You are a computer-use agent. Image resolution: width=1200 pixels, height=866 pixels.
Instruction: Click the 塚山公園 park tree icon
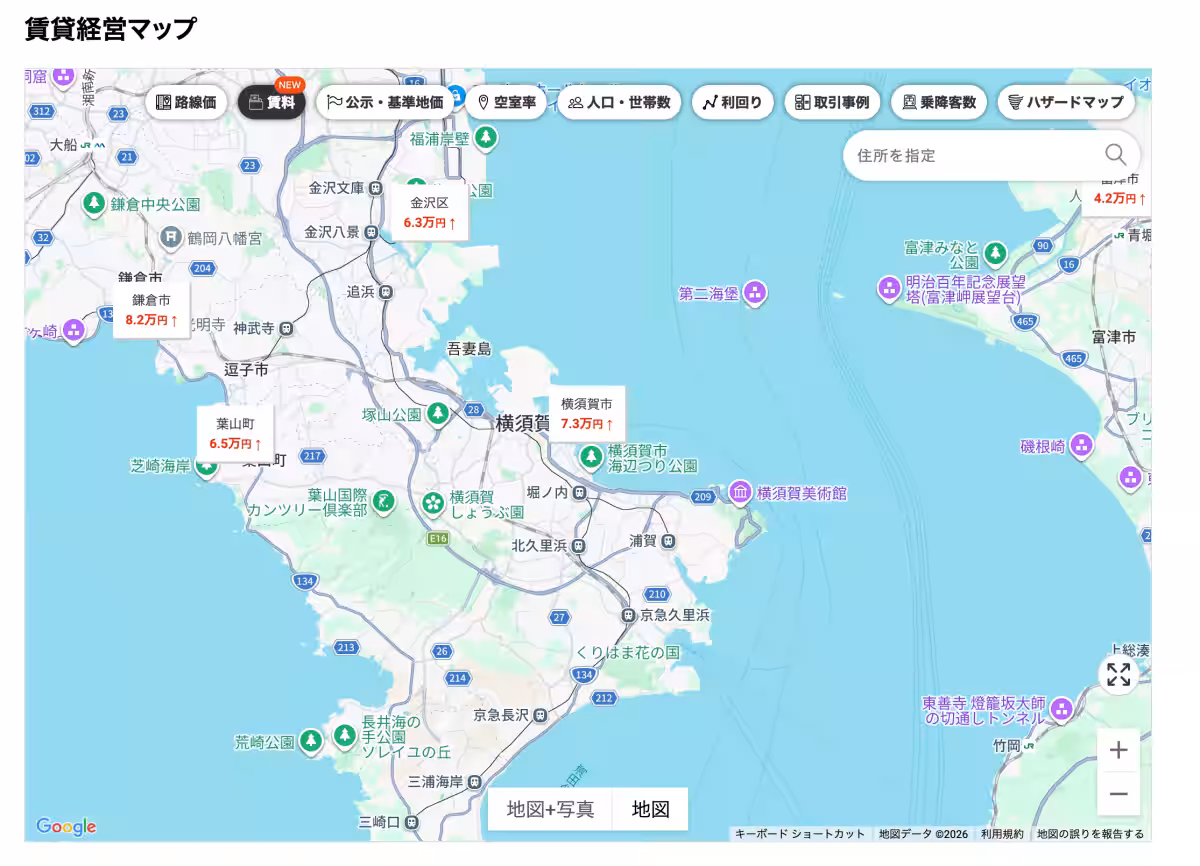tap(437, 413)
